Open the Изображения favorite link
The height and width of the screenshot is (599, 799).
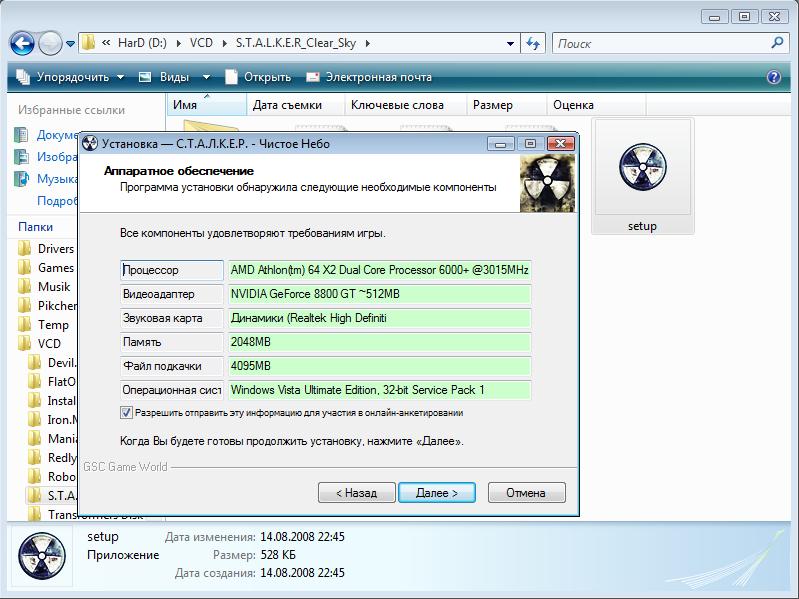[x=57, y=157]
